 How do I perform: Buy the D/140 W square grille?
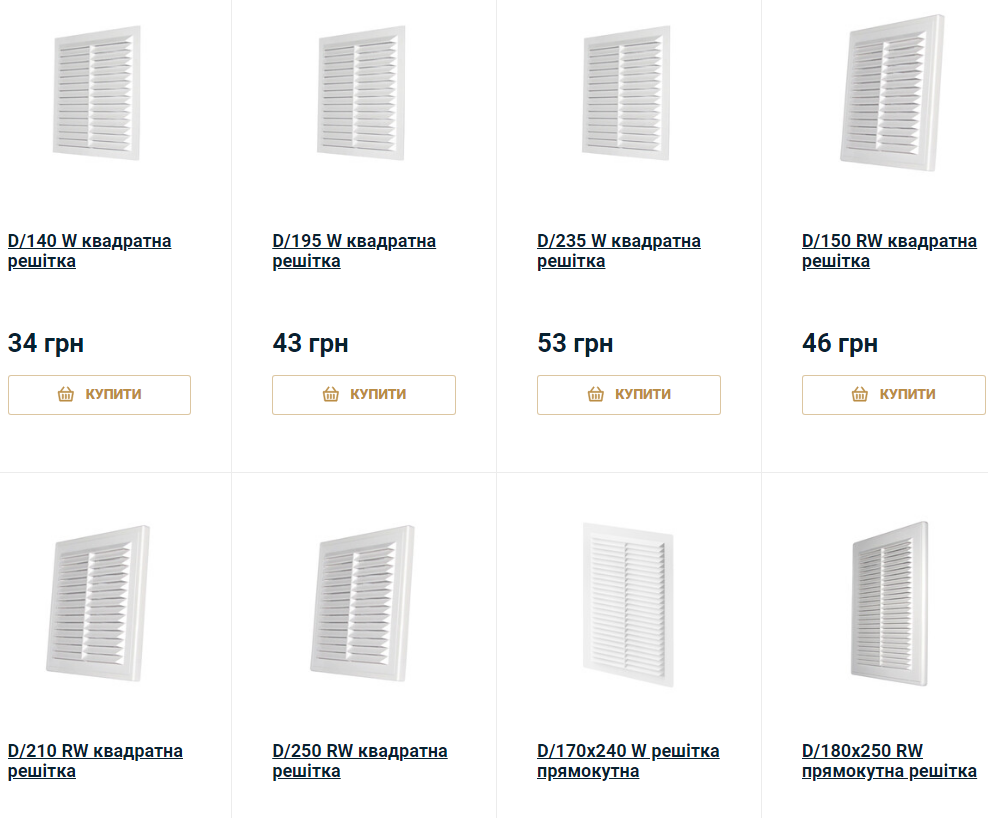[100, 395]
